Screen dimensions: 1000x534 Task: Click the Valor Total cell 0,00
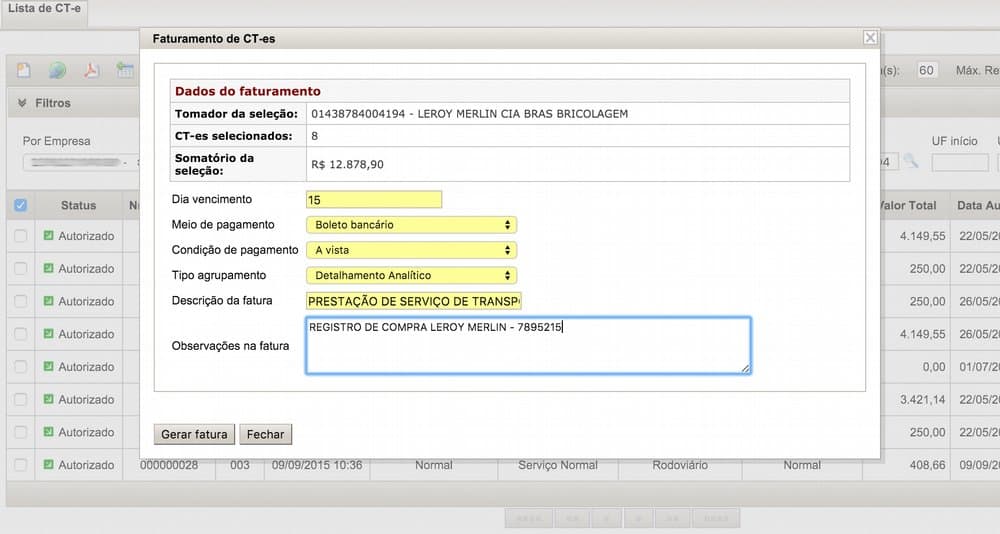pos(934,367)
